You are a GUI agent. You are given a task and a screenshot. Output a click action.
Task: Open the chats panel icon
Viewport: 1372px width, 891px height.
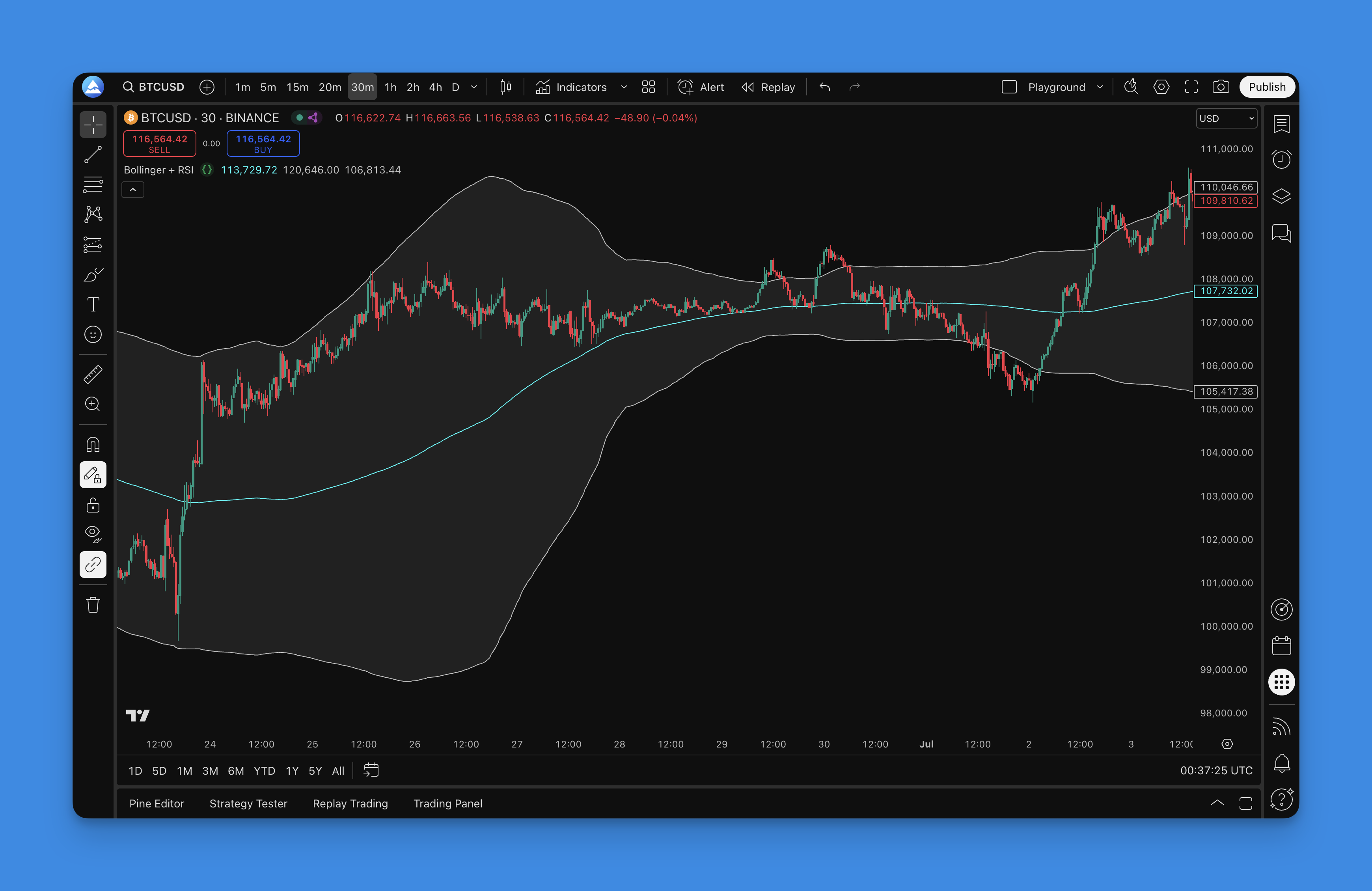pyautogui.click(x=1281, y=233)
